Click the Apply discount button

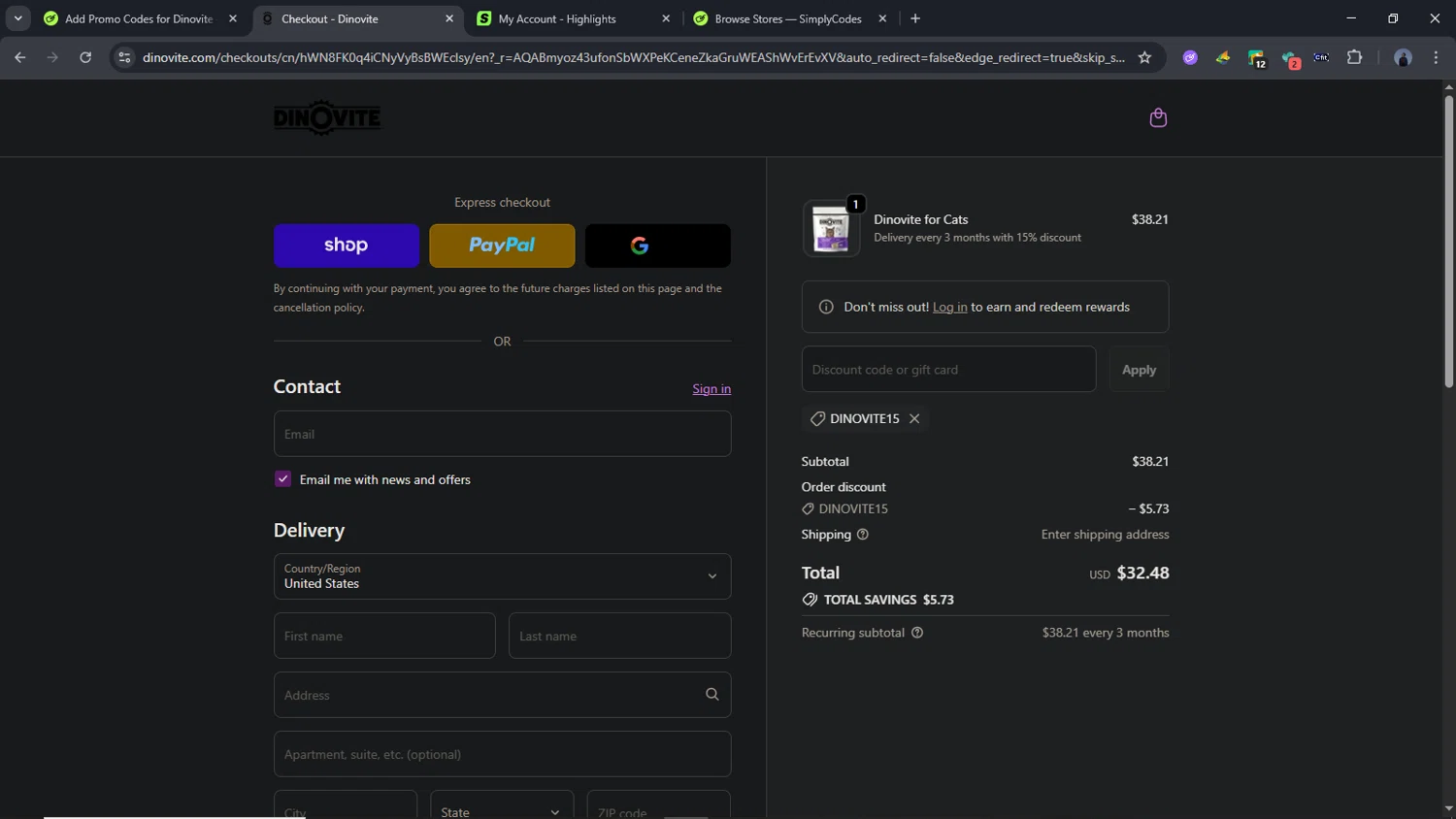pyautogui.click(x=1139, y=370)
